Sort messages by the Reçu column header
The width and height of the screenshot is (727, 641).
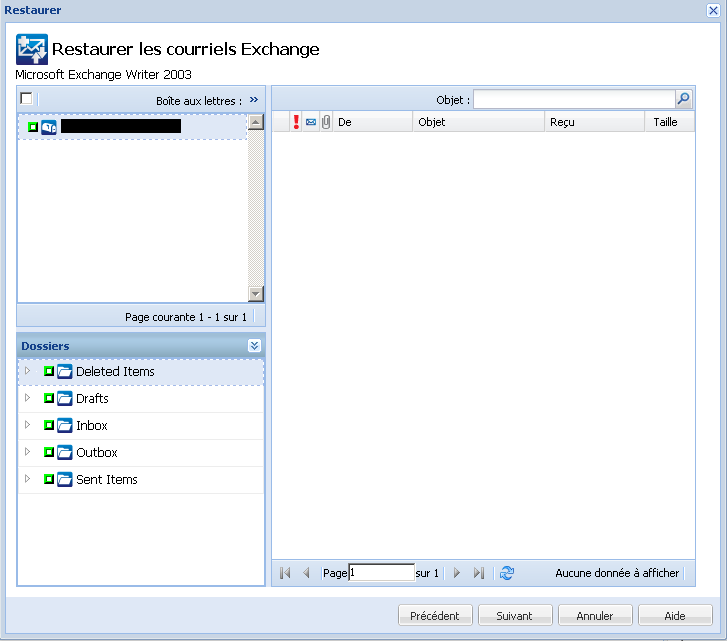[594, 122]
